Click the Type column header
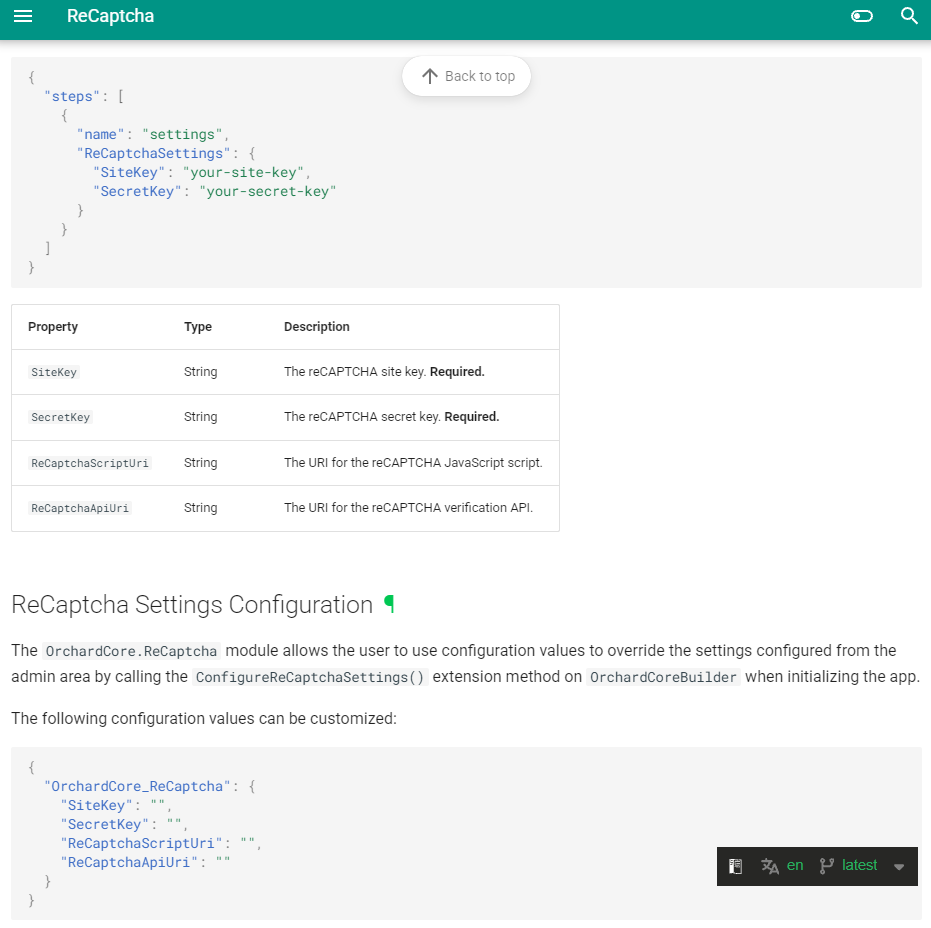931x928 pixels. 198,327
